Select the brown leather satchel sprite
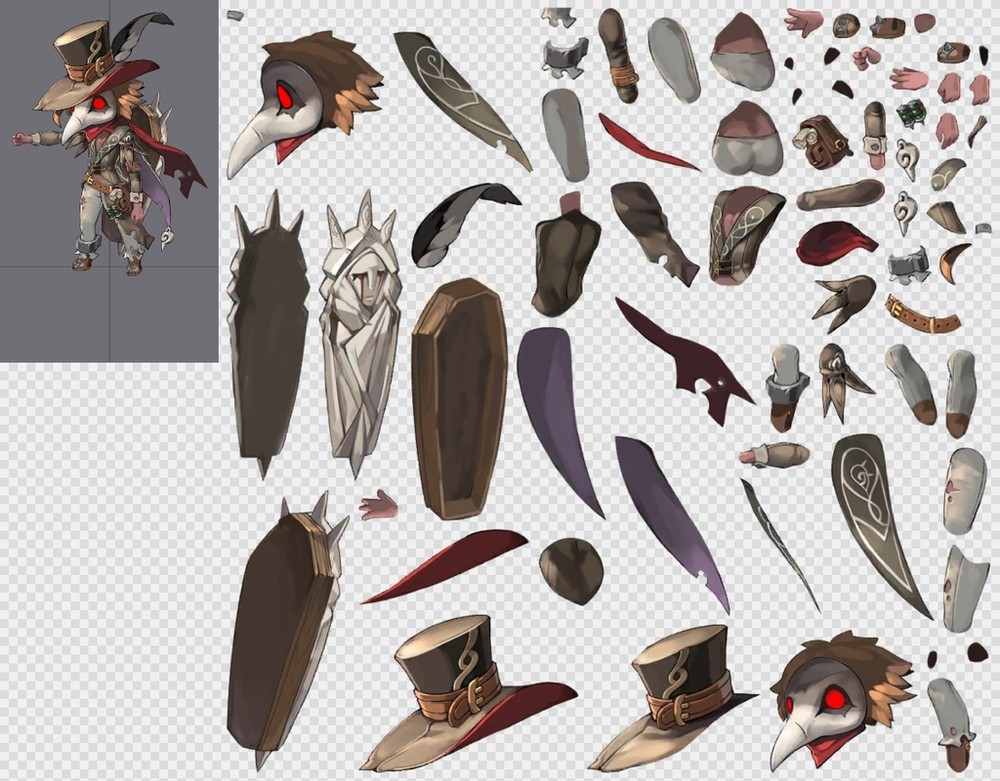 pyautogui.click(x=823, y=142)
